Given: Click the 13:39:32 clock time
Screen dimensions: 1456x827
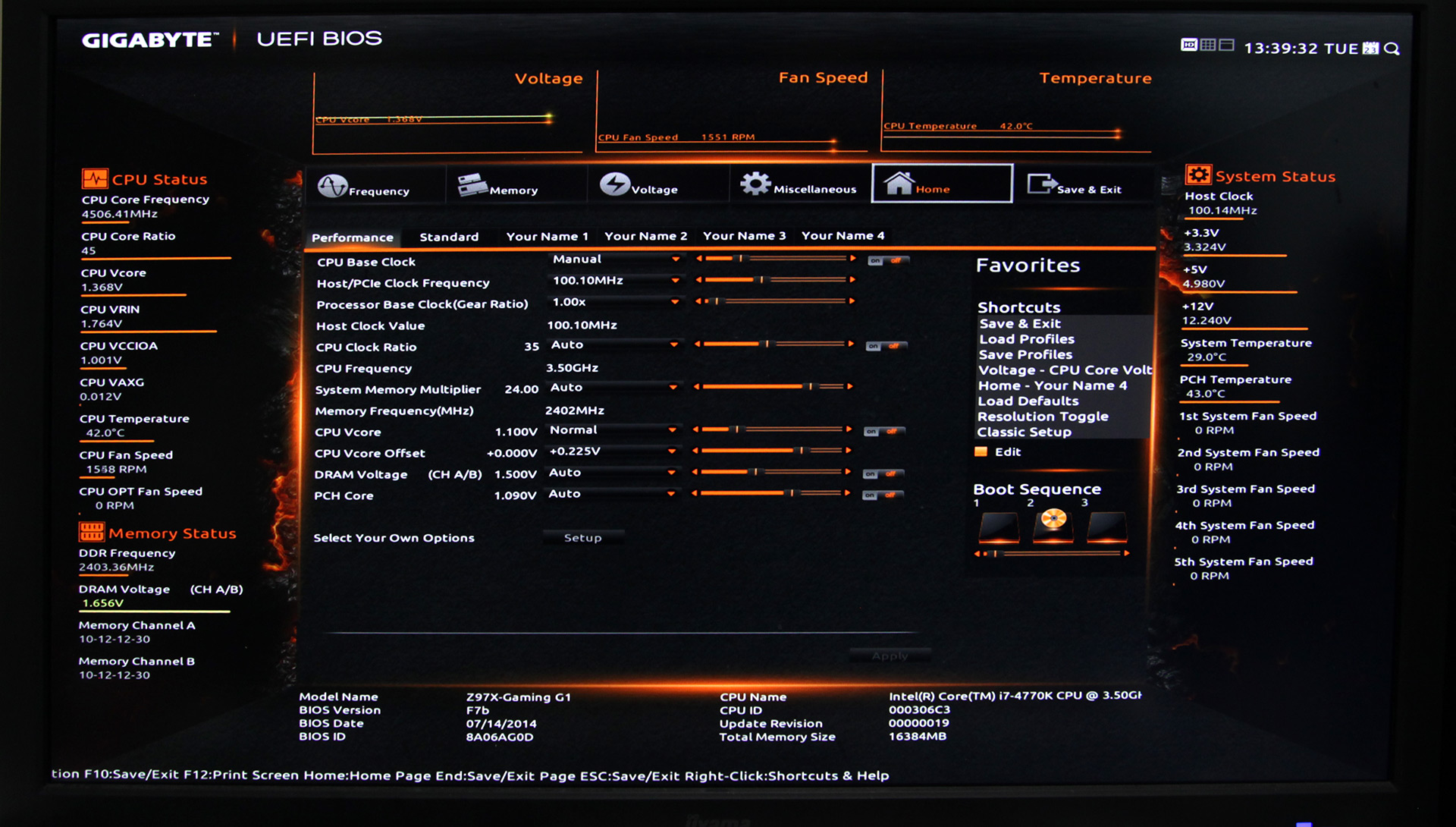Looking at the screenshot, I should (x=1281, y=49).
